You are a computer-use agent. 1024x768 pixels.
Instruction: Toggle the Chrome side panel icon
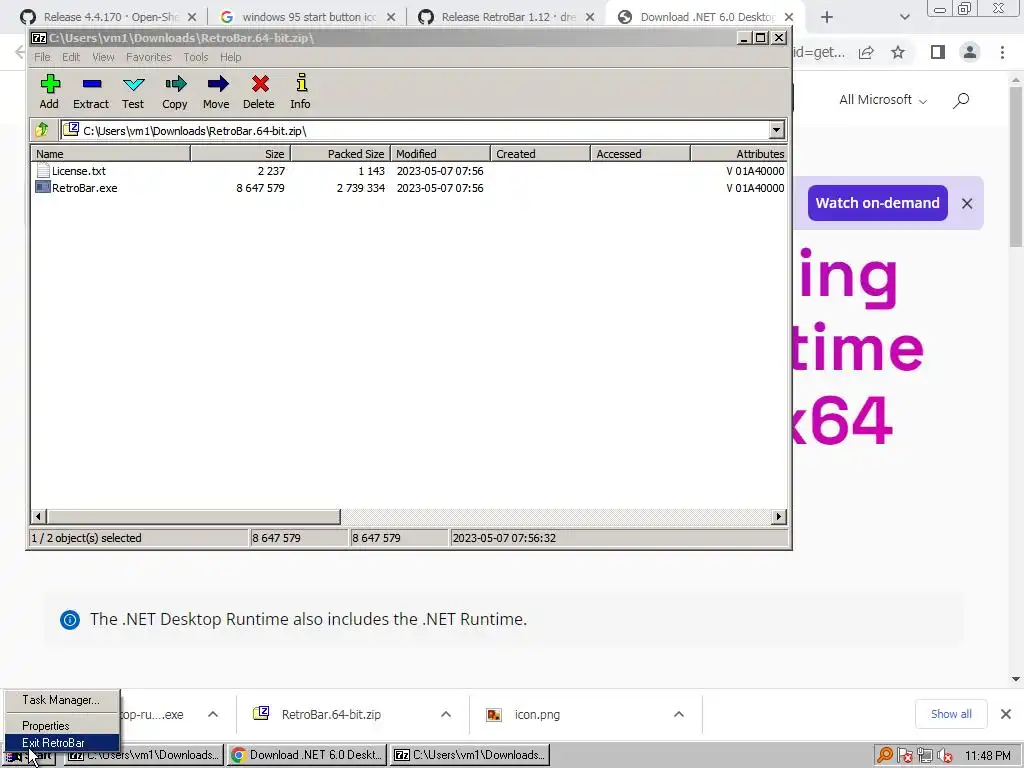coord(938,52)
